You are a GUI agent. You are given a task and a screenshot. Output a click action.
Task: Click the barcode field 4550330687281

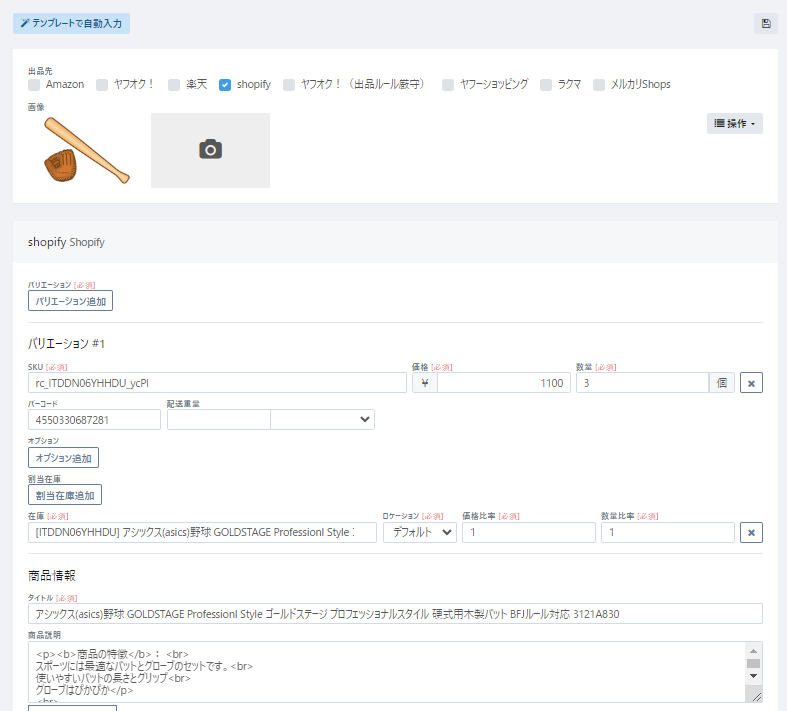point(94,420)
